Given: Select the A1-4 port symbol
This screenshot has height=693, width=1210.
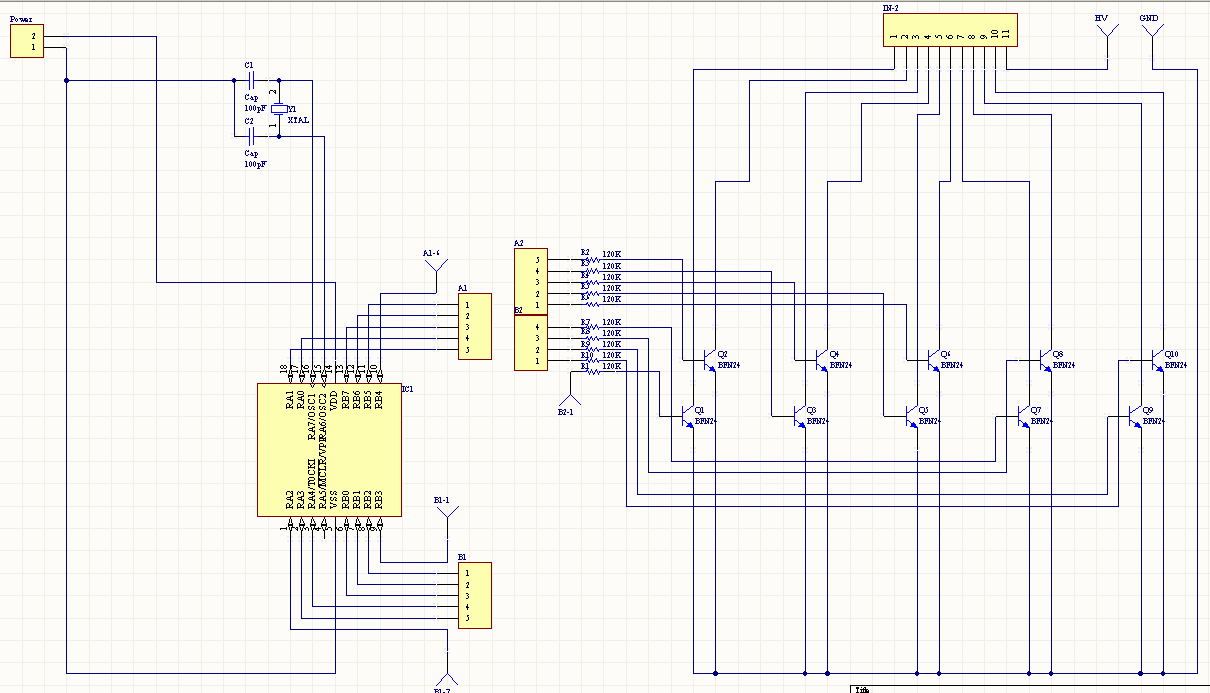Looking at the screenshot, I should pos(436,266).
